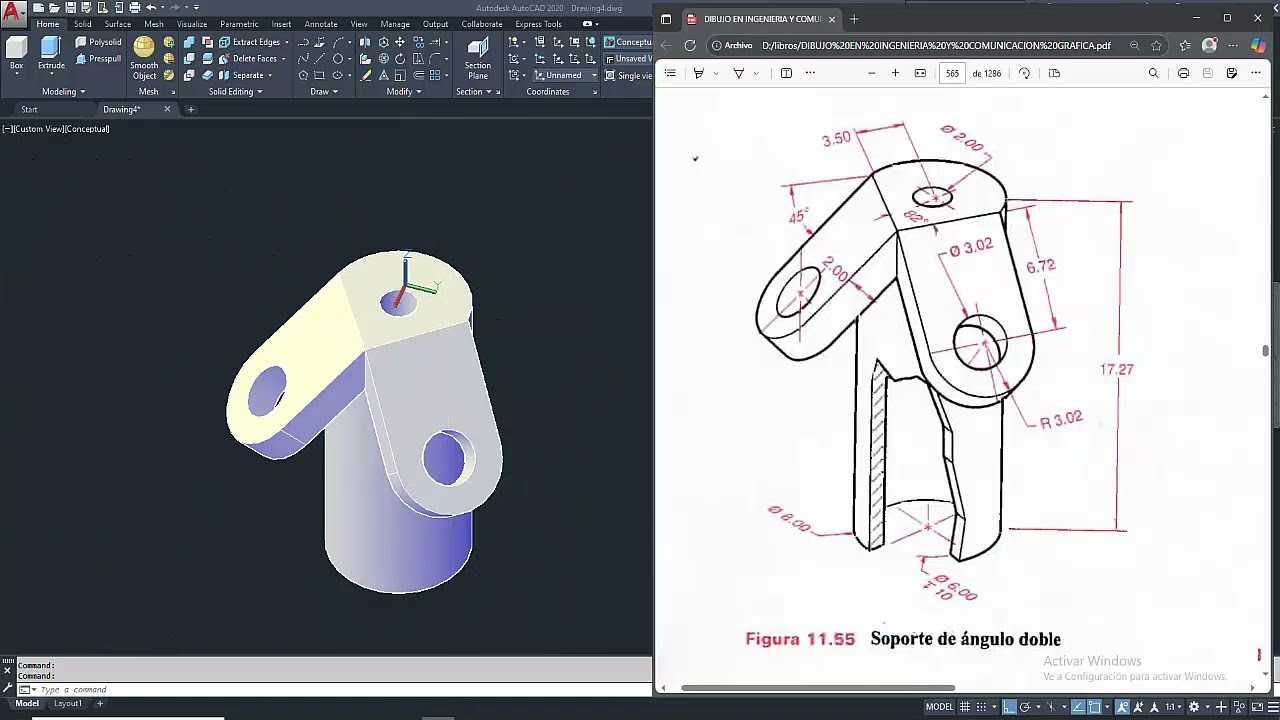The width and height of the screenshot is (1280, 720).
Task: Open the Unnamed UCS dropdown
Action: 565,75
